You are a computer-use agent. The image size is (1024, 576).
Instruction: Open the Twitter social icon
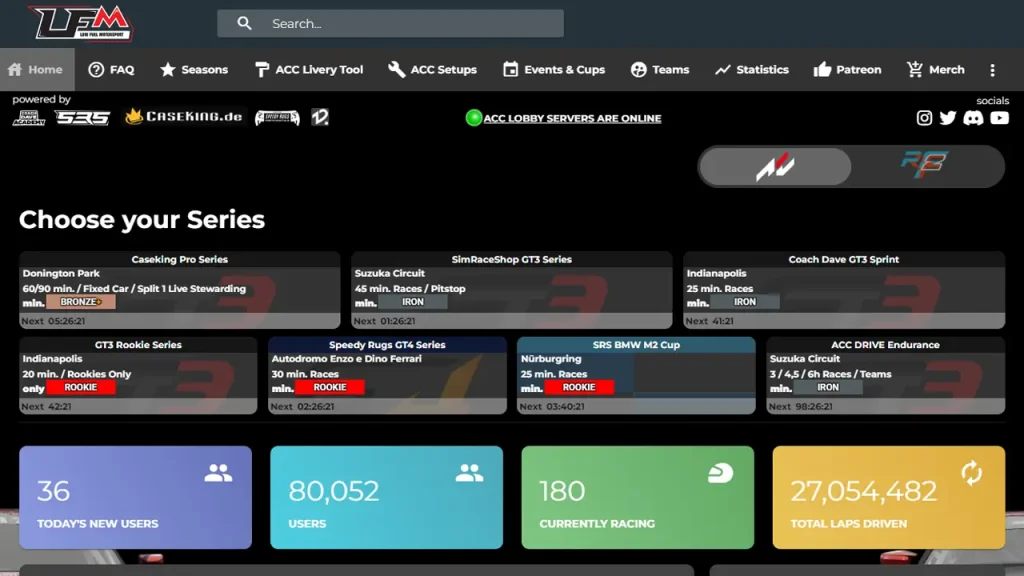pyautogui.click(x=948, y=118)
